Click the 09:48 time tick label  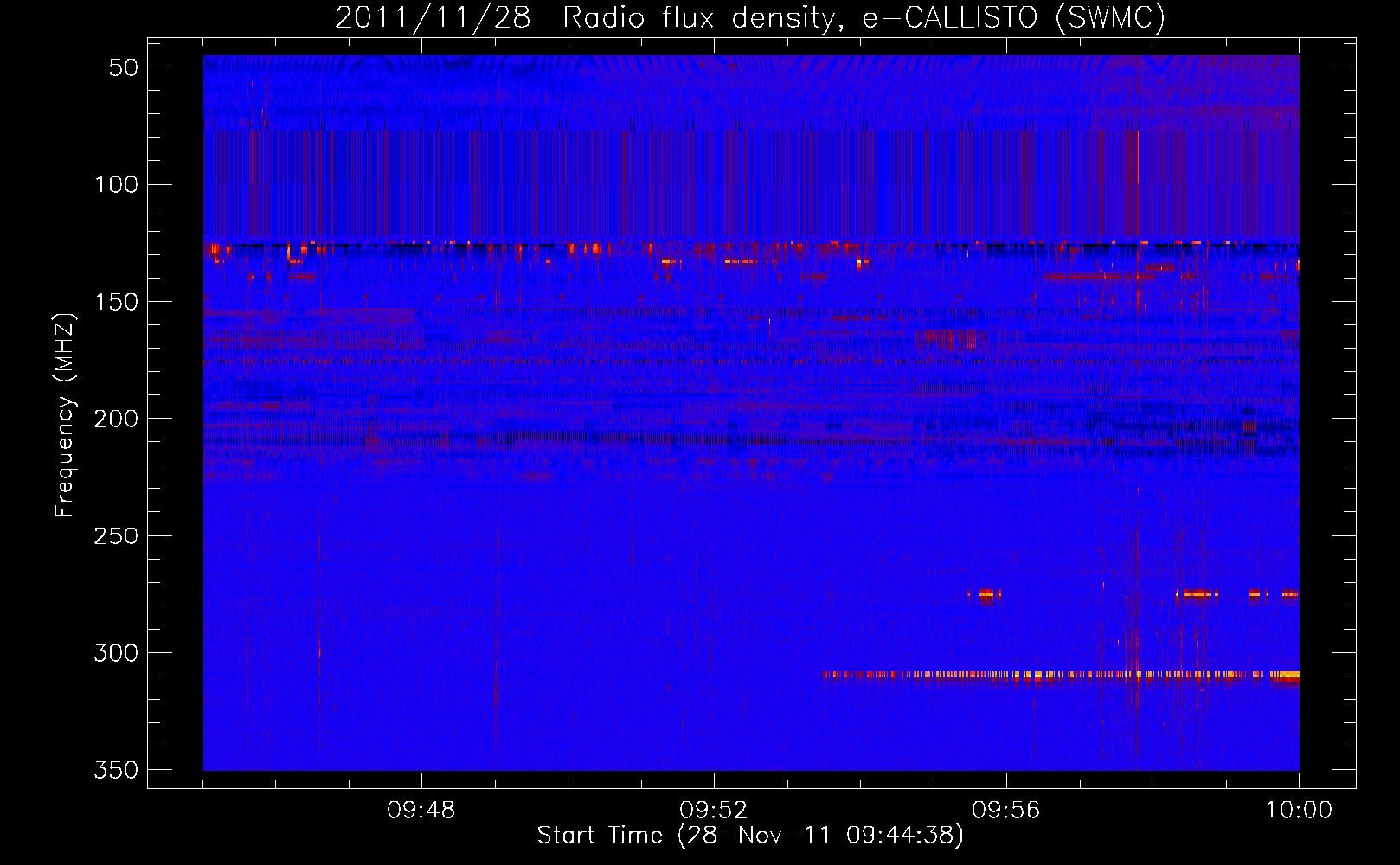pyautogui.click(x=421, y=811)
